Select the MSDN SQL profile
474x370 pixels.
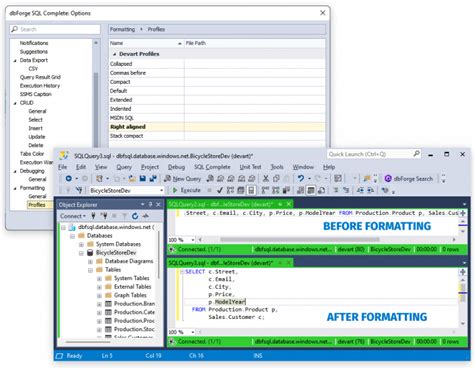[217, 118]
